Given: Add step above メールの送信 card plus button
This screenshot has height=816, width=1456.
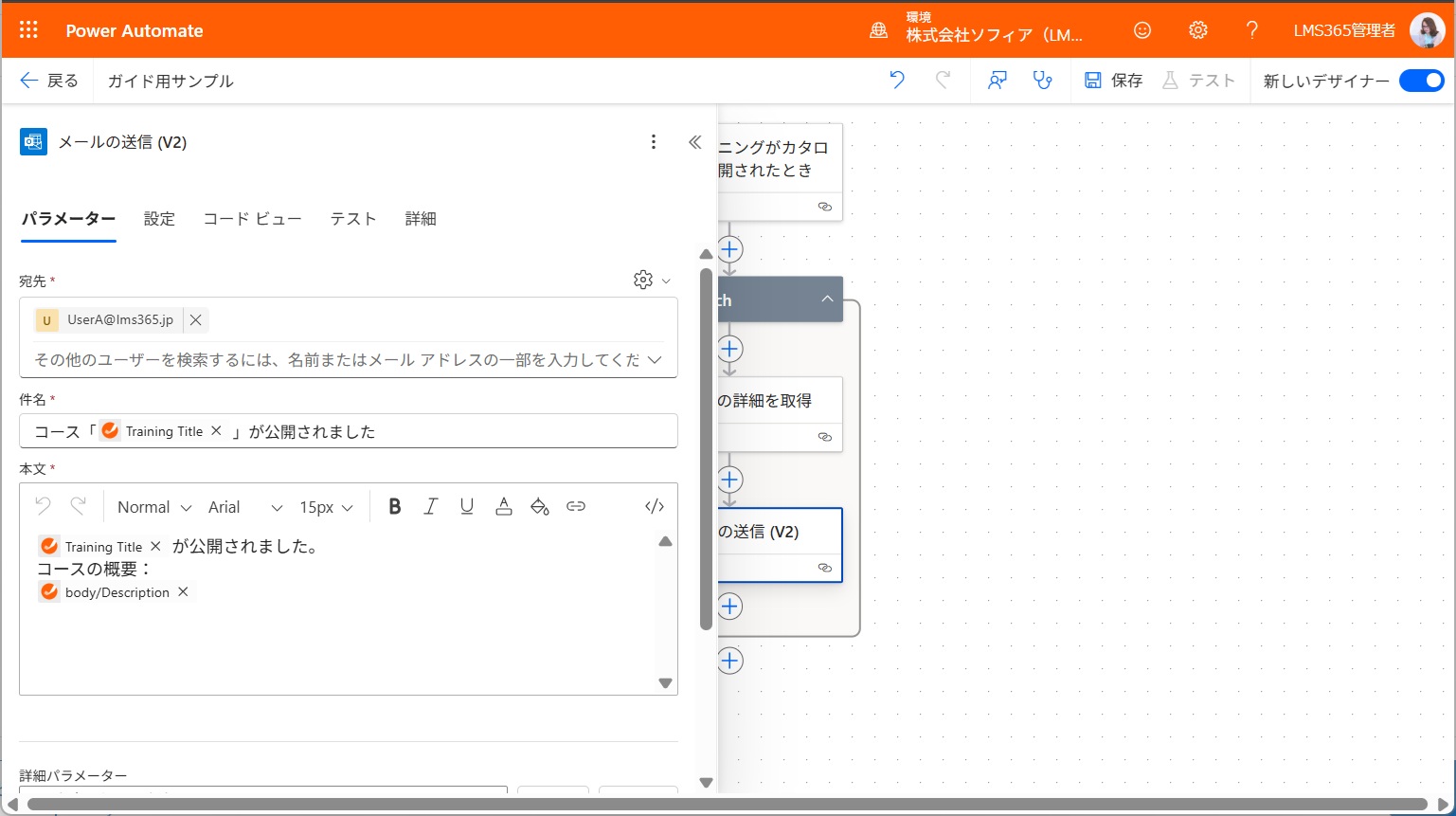Looking at the screenshot, I should pos(729,480).
